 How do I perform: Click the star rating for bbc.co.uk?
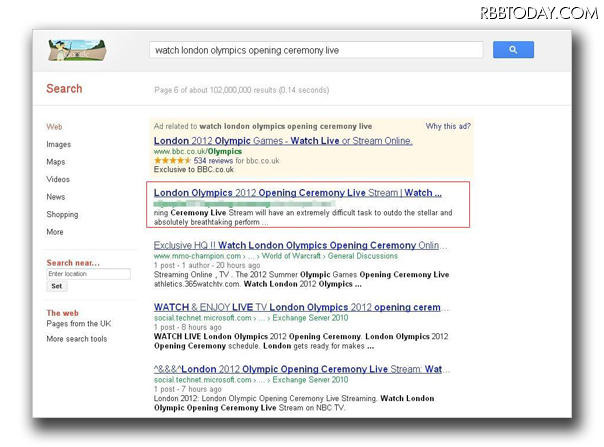click(x=172, y=160)
